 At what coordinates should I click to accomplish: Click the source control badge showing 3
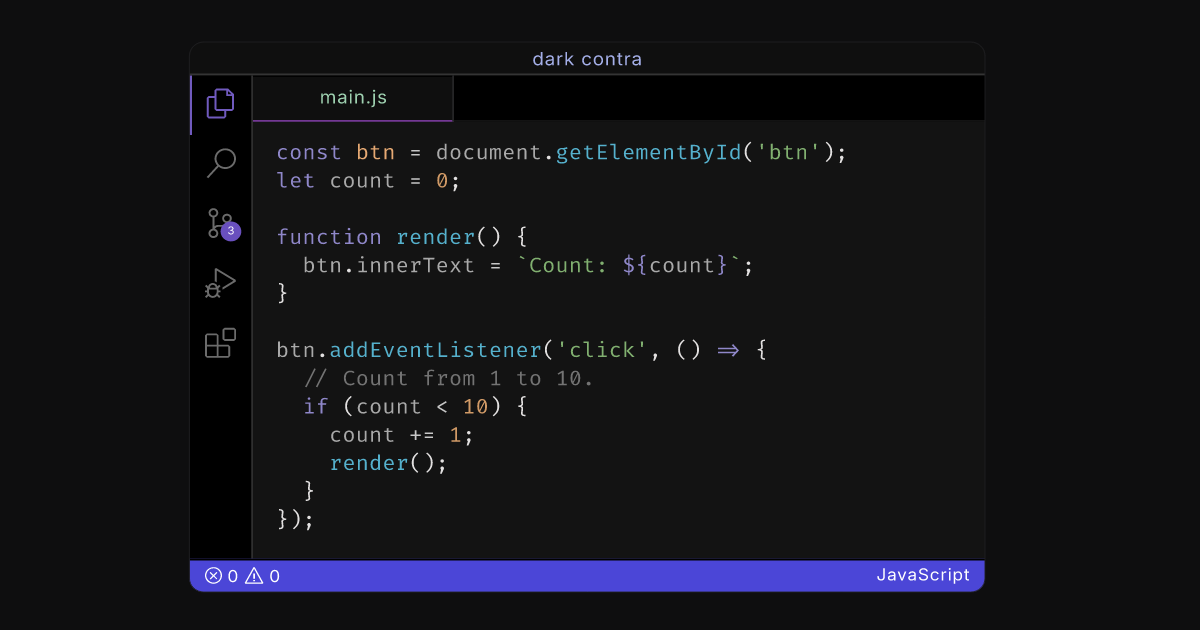(x=231, y=231)
